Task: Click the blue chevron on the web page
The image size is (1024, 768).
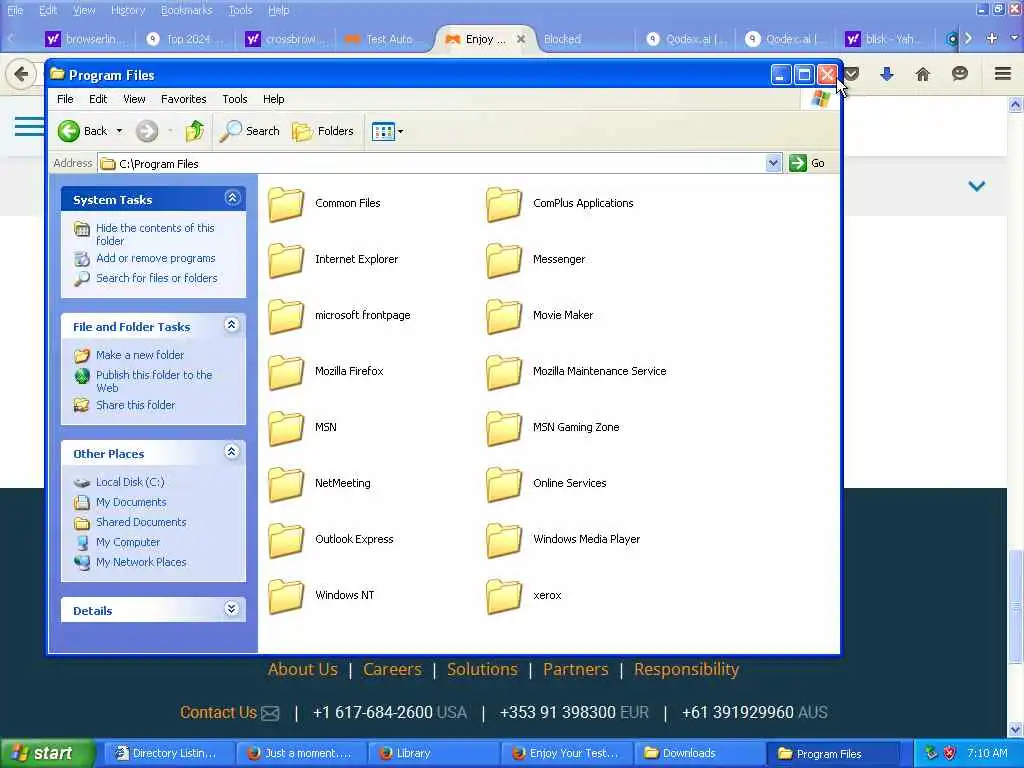Action: point(976,186)
